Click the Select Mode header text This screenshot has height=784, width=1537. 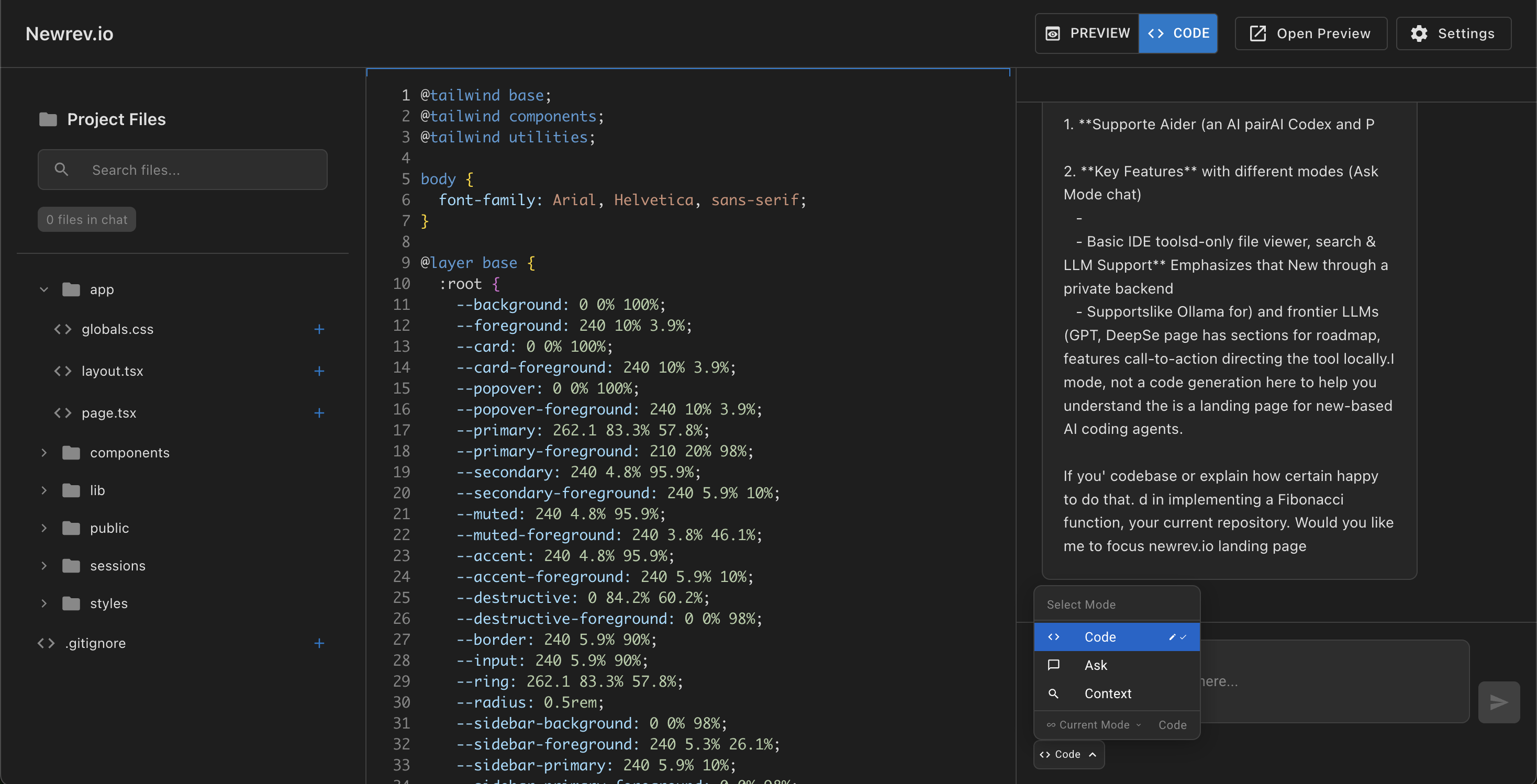click(1081, 604)
